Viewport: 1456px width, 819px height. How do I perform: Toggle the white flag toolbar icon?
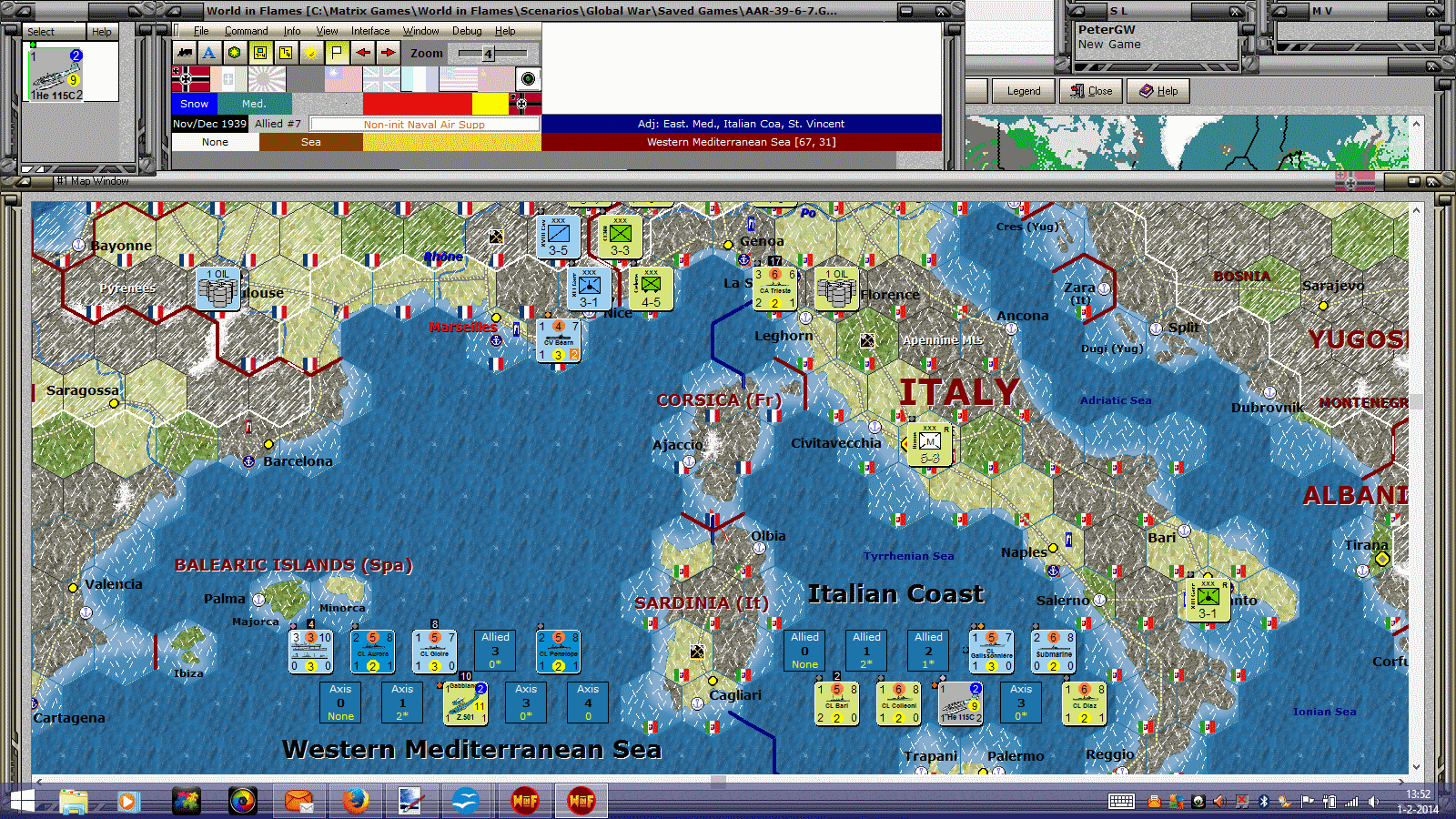tap(337, 53)
